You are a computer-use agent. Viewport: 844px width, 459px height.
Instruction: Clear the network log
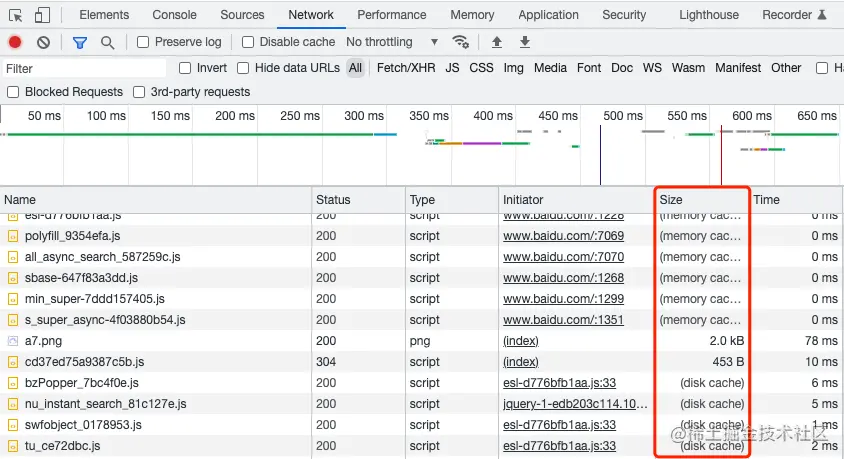click(x=44, y=42)
